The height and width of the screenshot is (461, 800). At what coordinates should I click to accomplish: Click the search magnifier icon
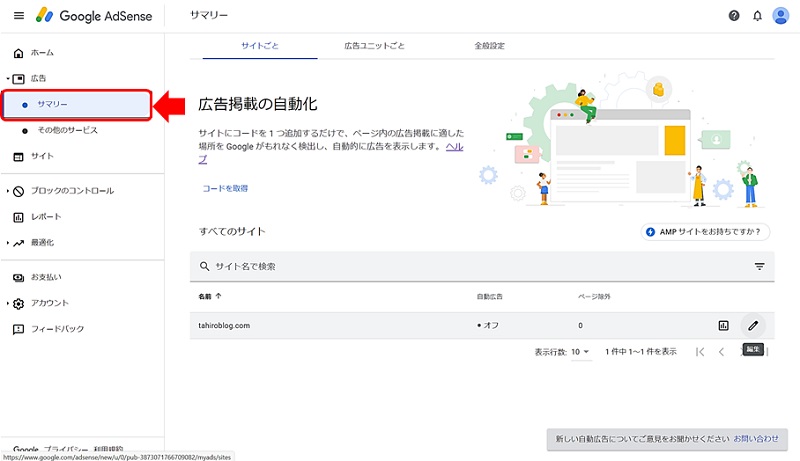205,266
